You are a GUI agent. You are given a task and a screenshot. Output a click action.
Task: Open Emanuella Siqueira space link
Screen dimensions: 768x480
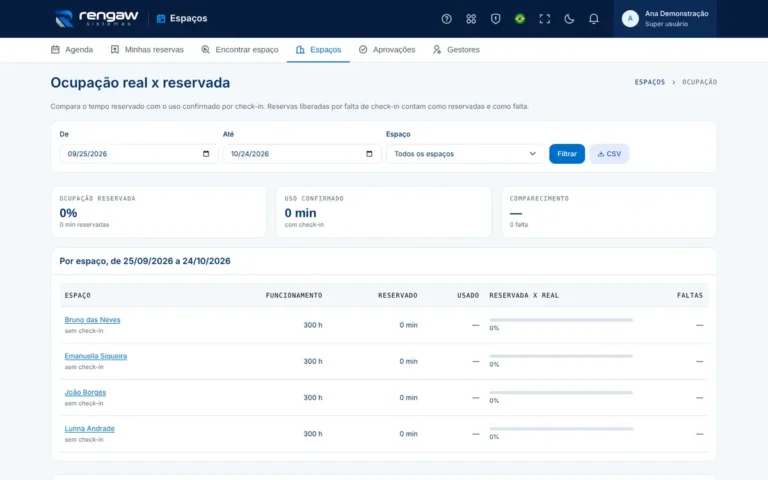click(96, 356)
